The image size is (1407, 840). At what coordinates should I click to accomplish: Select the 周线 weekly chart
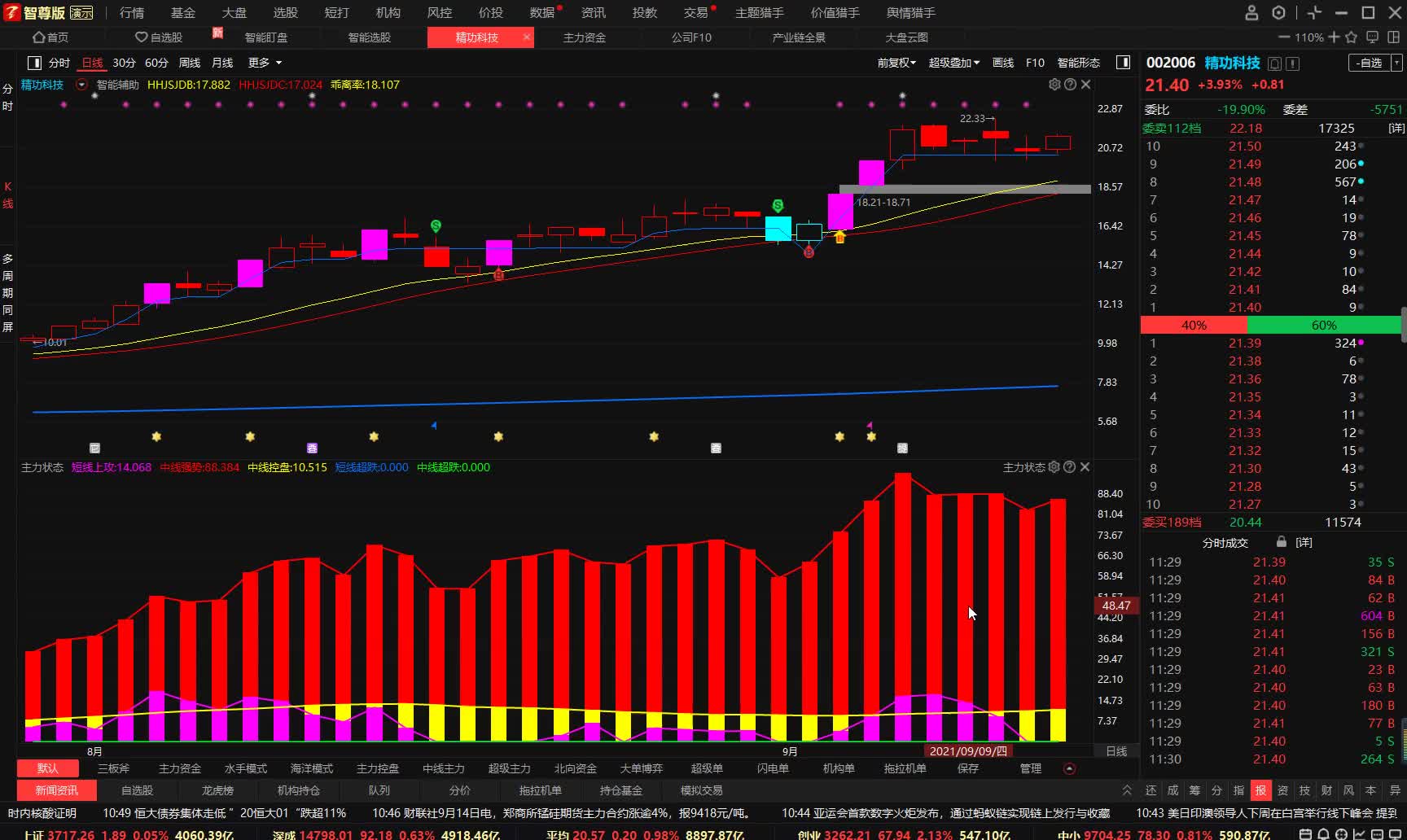[x=190, y=63]
